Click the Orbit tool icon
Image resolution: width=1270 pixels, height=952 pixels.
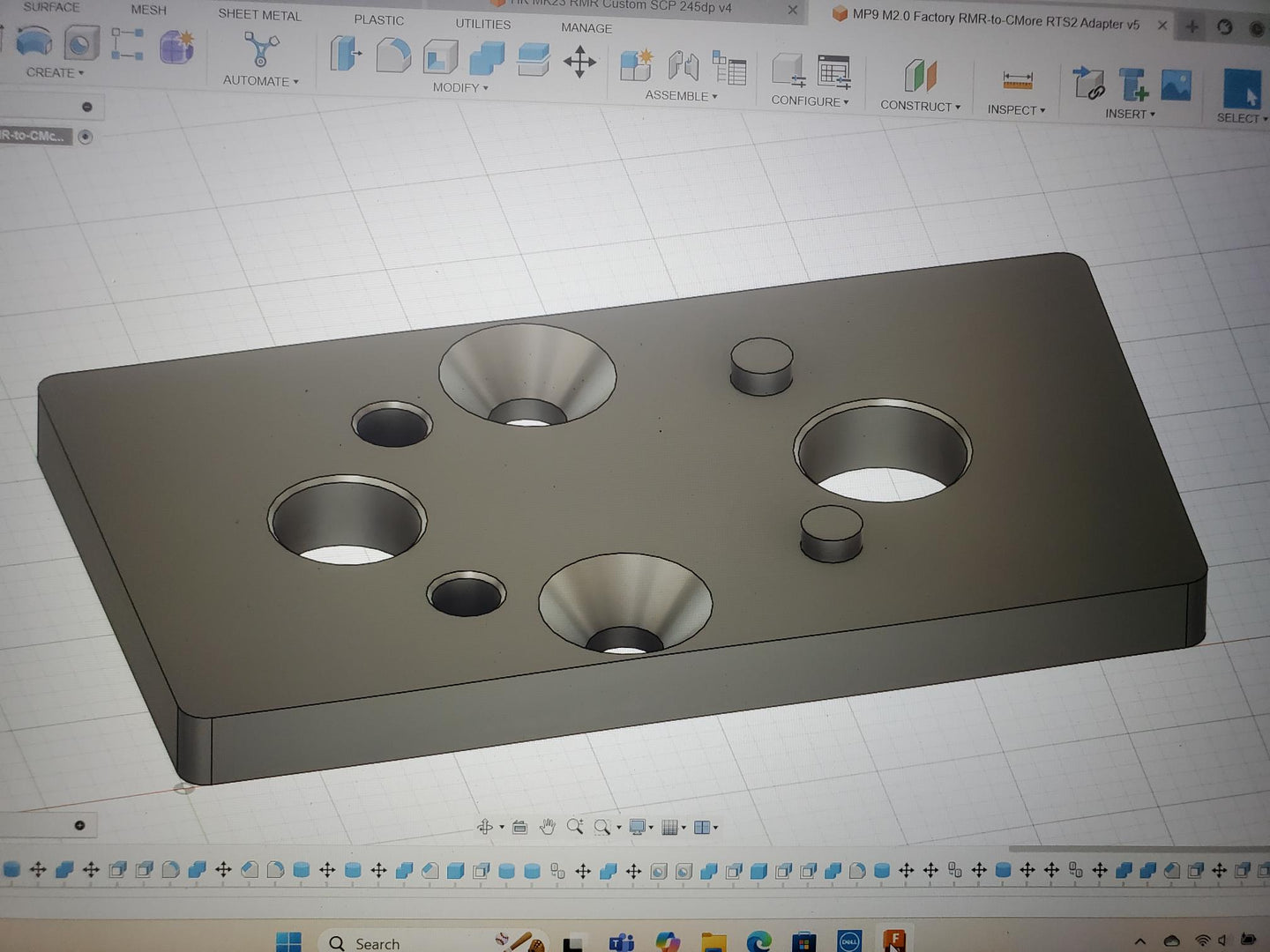[484, 827]
